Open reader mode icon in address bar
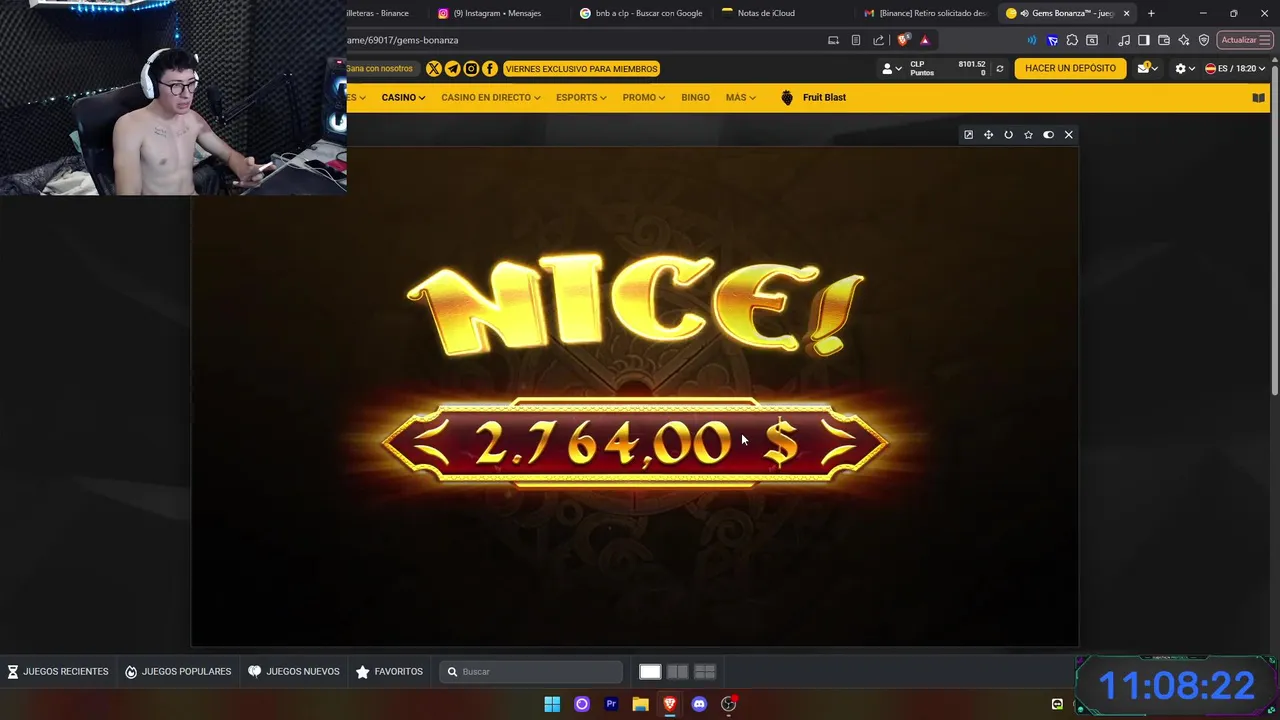Screen dimensions: 1280x720 click(x=856, y=40)
